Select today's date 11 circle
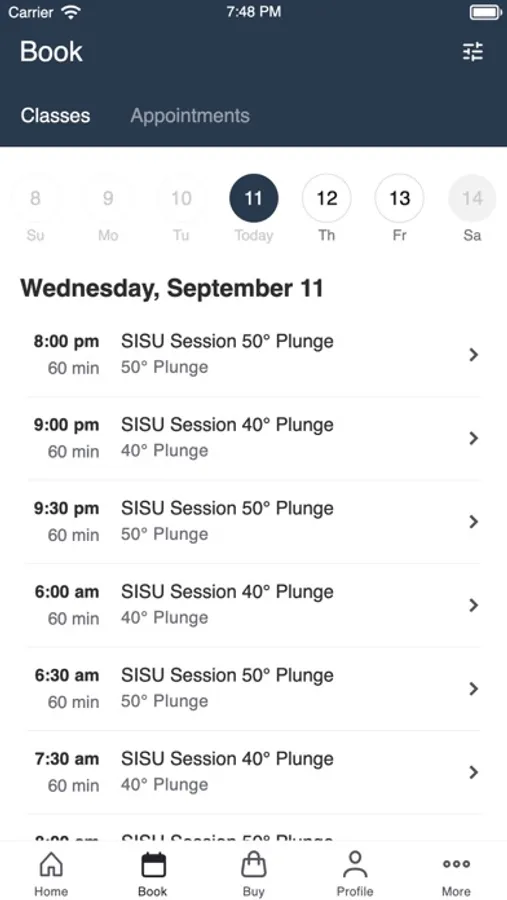The height and width of the screenshot is (900, 507). click(x=254, y=199)
